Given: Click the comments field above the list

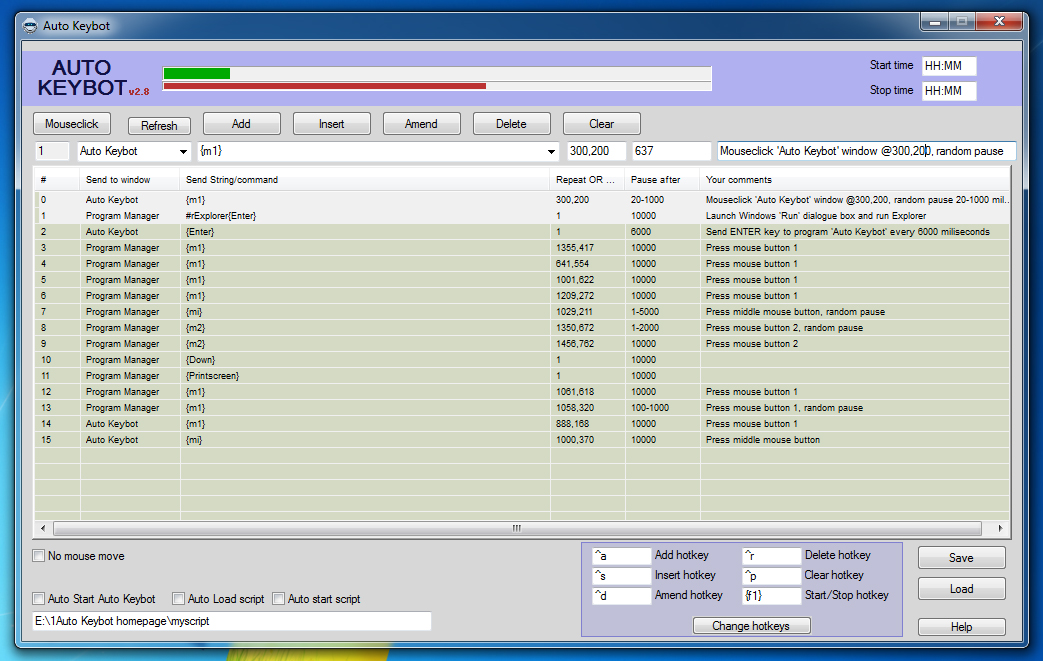Looking at the screenshot, I should (866, 151).
